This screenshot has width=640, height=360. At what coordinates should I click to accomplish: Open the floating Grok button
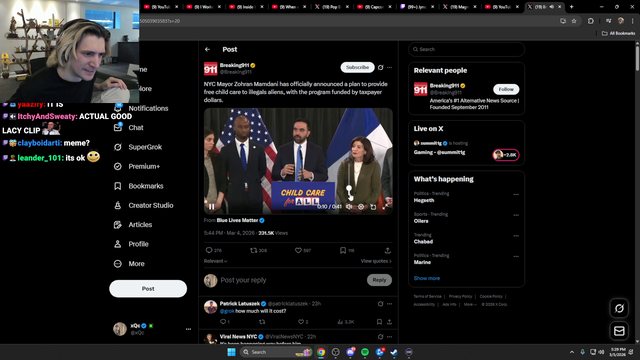click(619, 309)
